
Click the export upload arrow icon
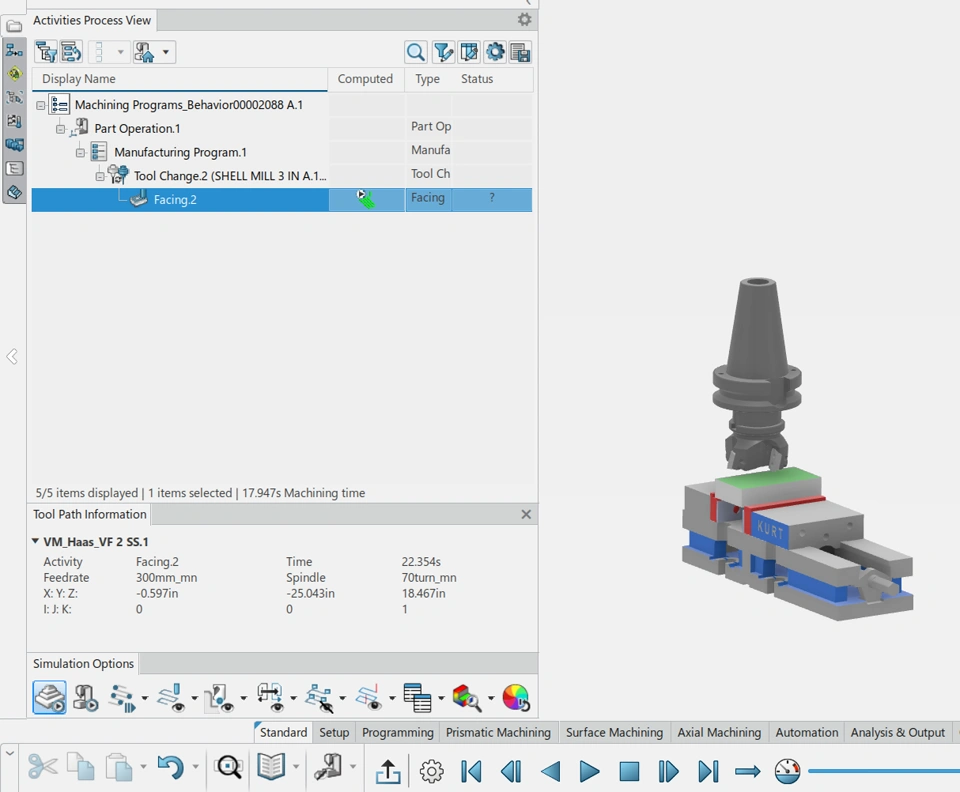(x=388, y=771)
